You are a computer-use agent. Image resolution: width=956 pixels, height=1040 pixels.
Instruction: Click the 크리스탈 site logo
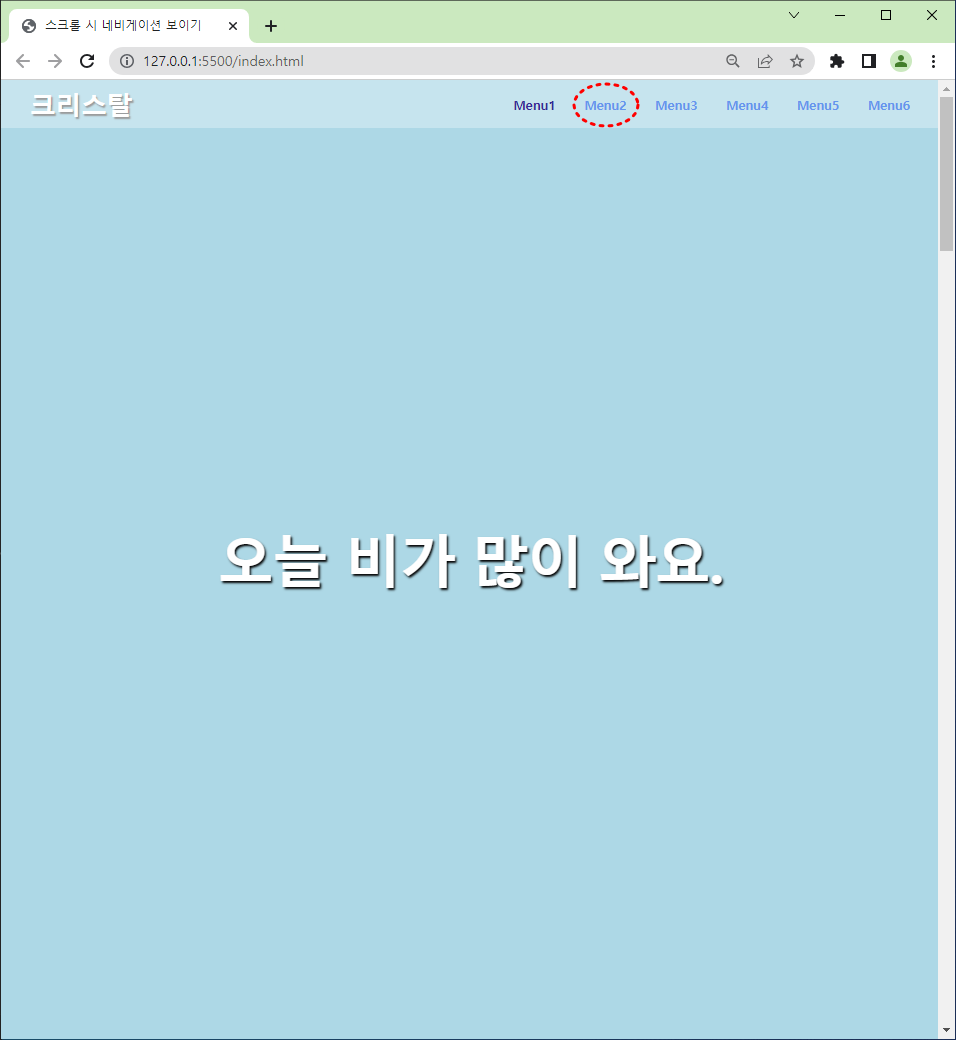tap(82, 105)
